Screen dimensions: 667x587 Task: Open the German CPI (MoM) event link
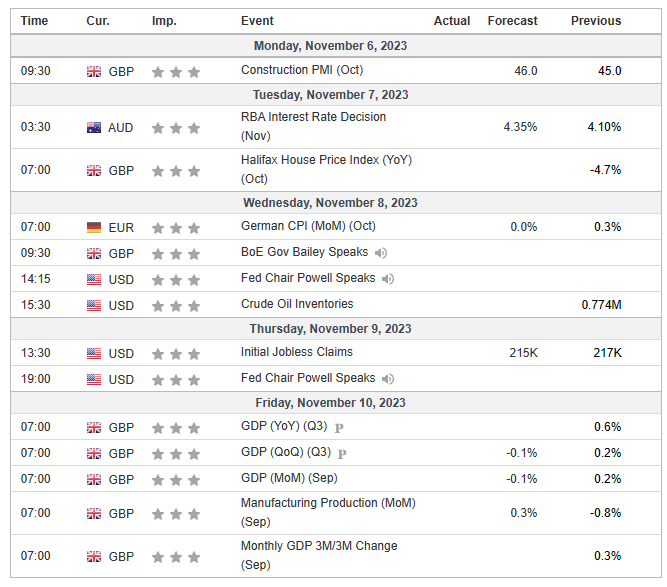pos(307,226)
